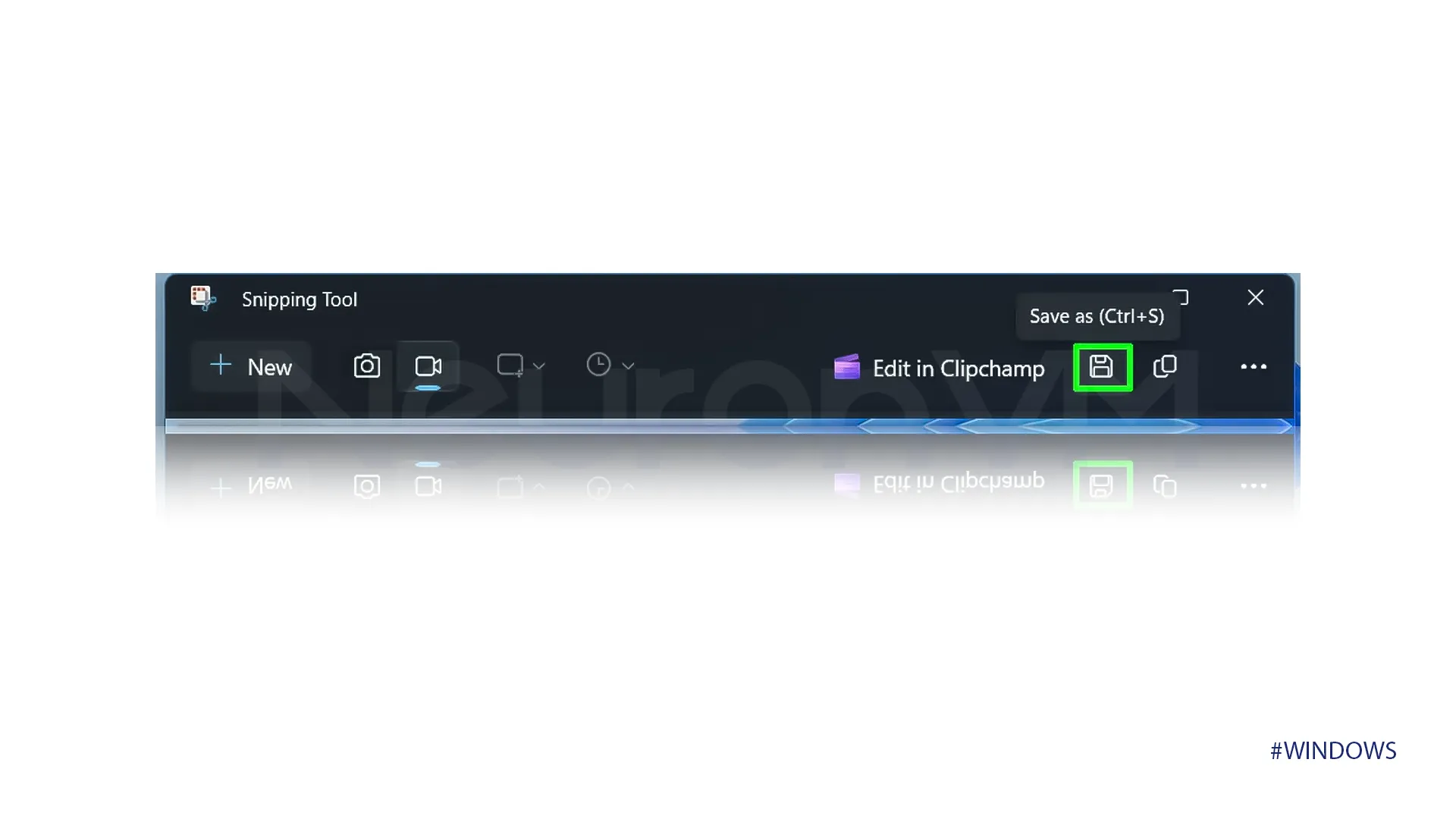Click the copy to clipboard icon

(1165, 367)
